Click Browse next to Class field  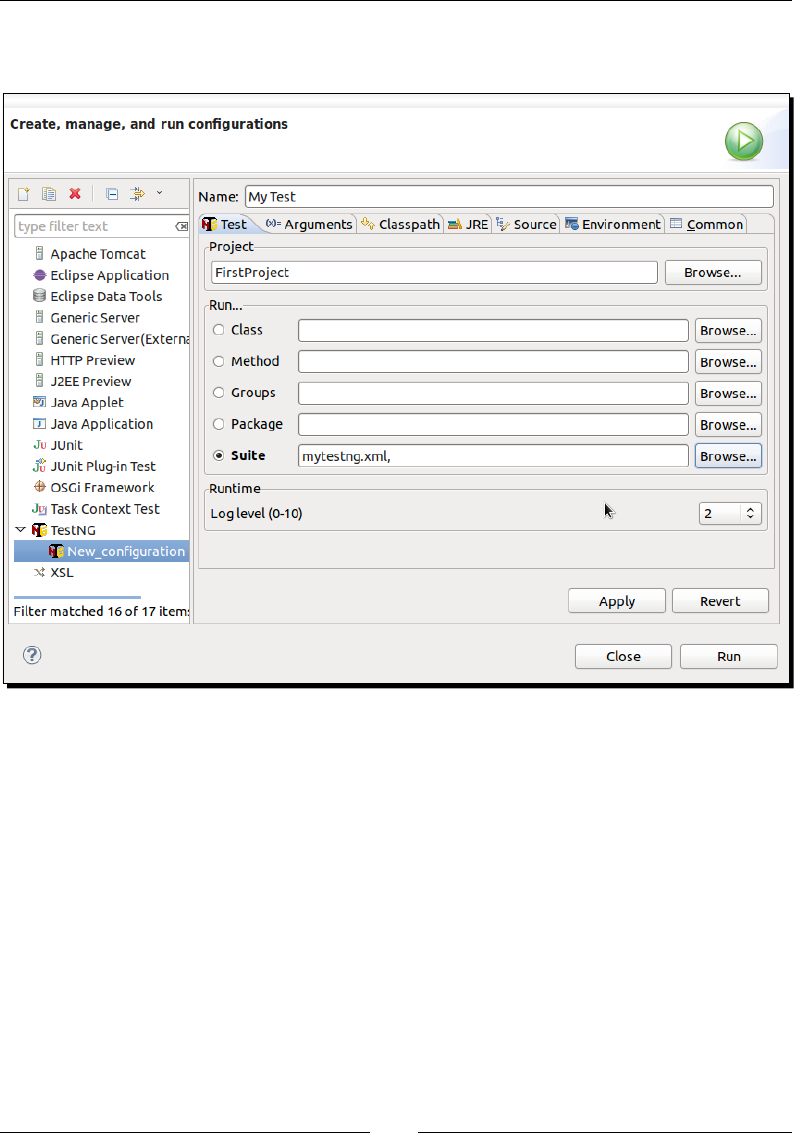[x=728, y=331]
